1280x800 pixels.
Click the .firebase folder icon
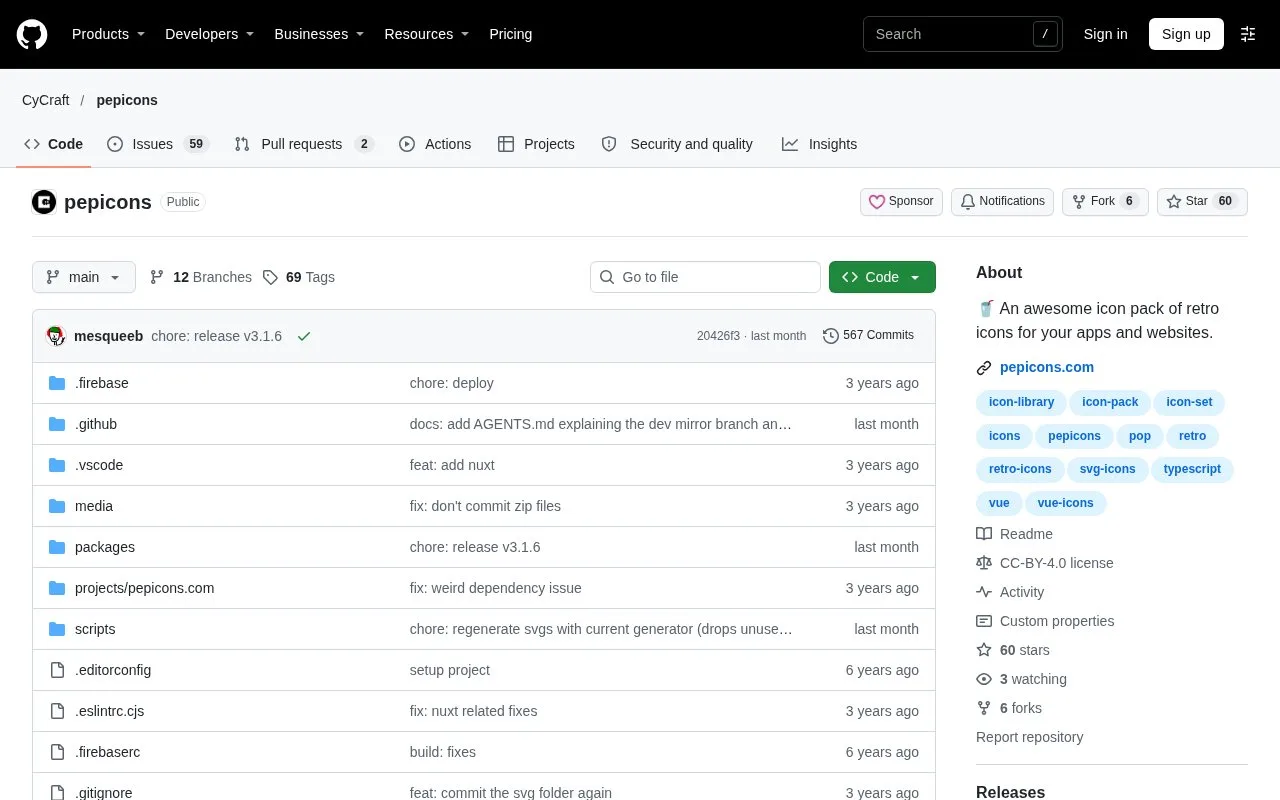pos(57,383)
